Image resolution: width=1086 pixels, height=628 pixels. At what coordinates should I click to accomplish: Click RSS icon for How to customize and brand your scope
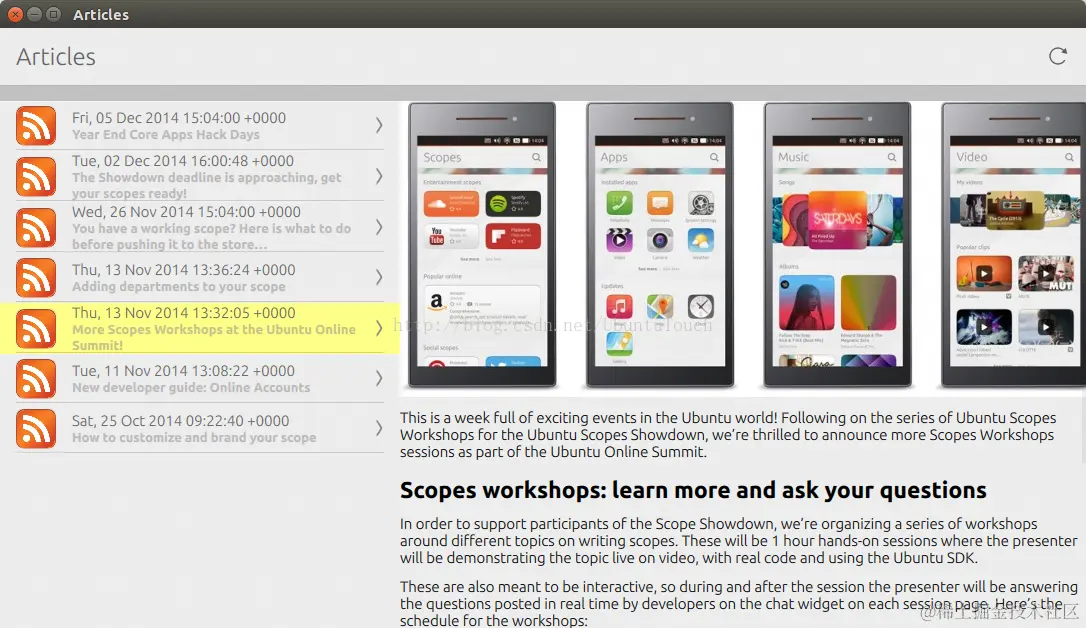pyautogui.click(x=36, y=429)
